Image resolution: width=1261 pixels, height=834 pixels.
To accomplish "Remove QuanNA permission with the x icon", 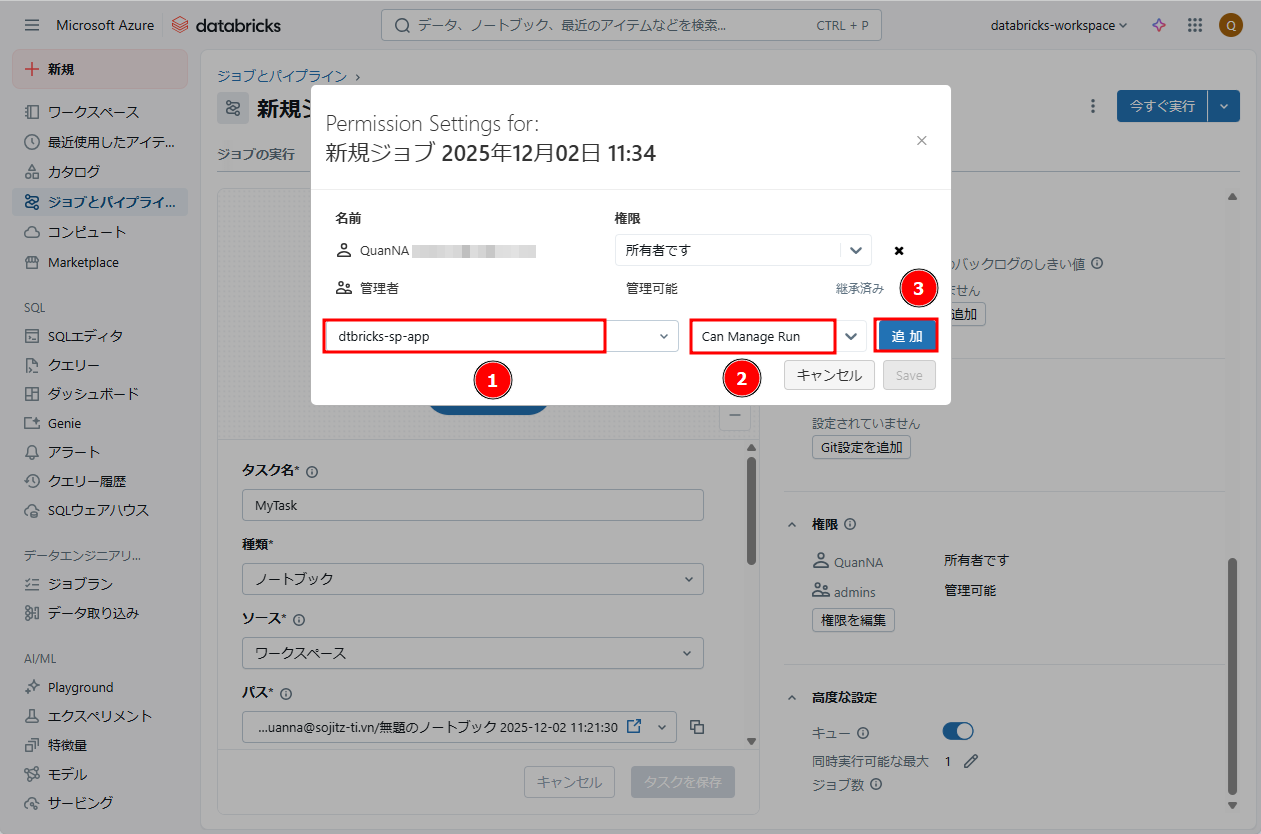I will 899,251.
